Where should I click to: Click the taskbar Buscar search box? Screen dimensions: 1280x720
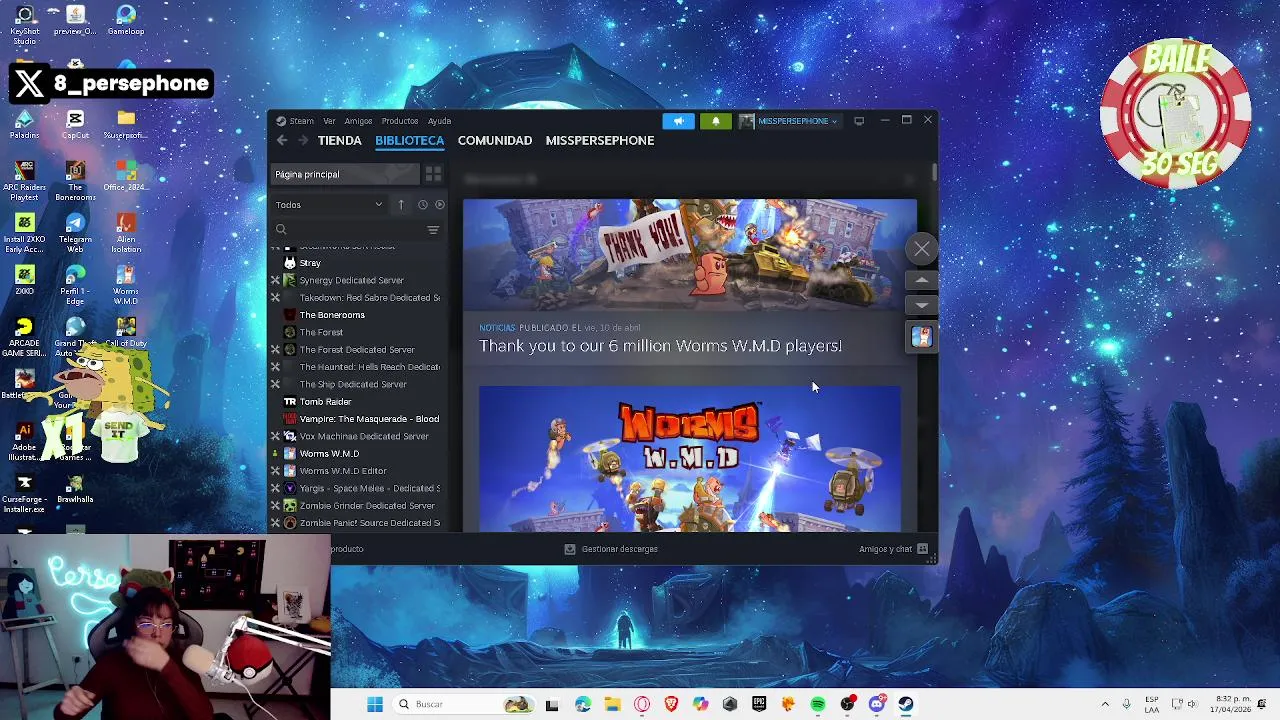(463, 704)
